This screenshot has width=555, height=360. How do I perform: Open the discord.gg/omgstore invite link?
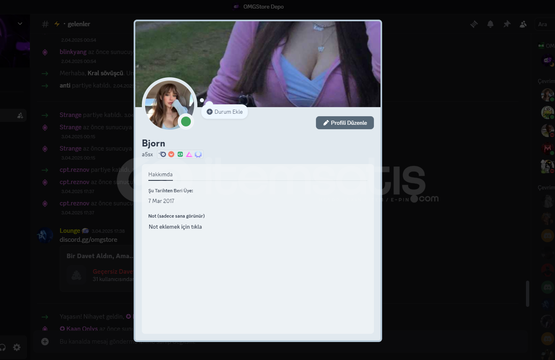[x=88, y=240]
